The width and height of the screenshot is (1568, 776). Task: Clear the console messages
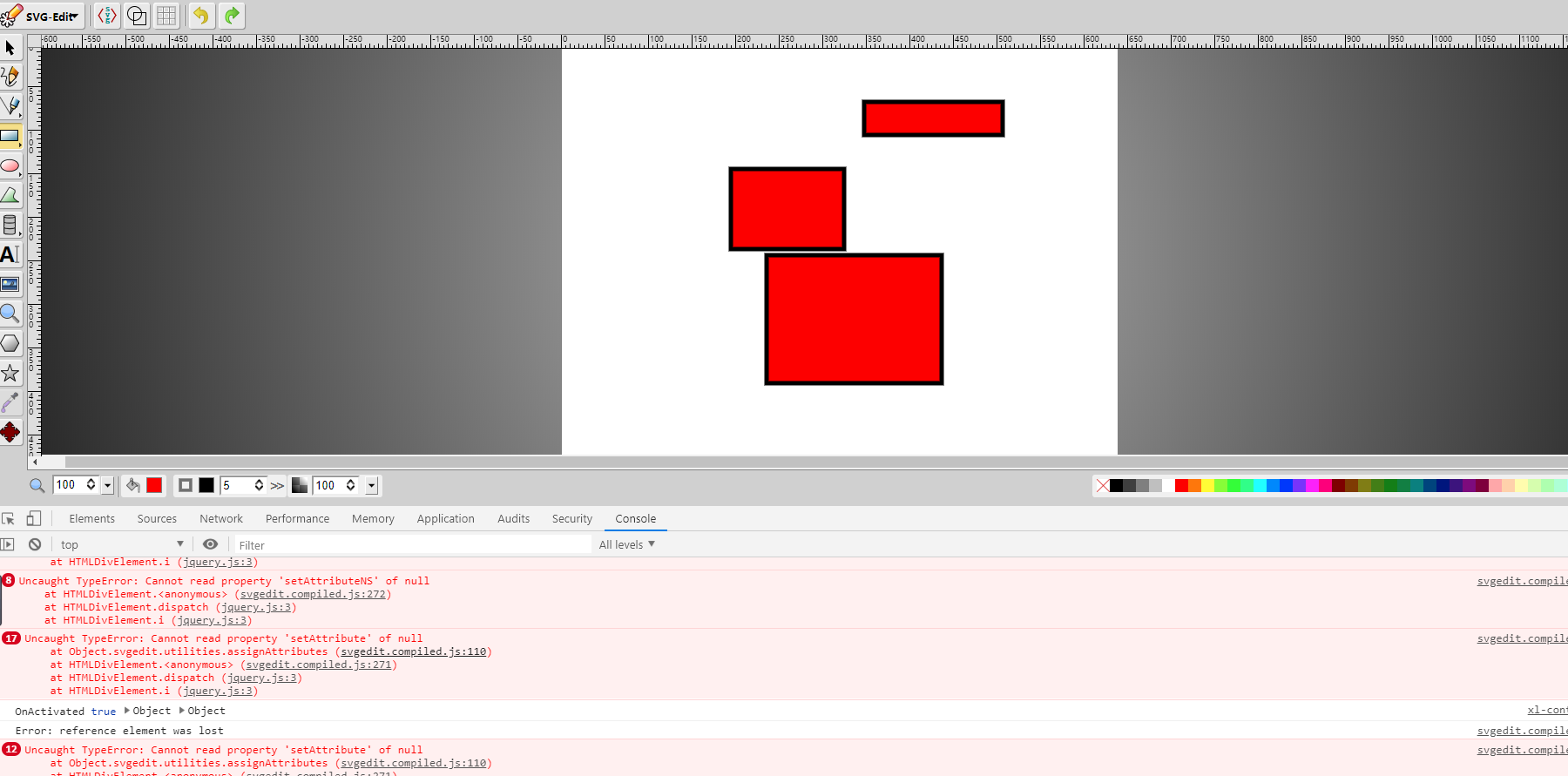(35, 544)
